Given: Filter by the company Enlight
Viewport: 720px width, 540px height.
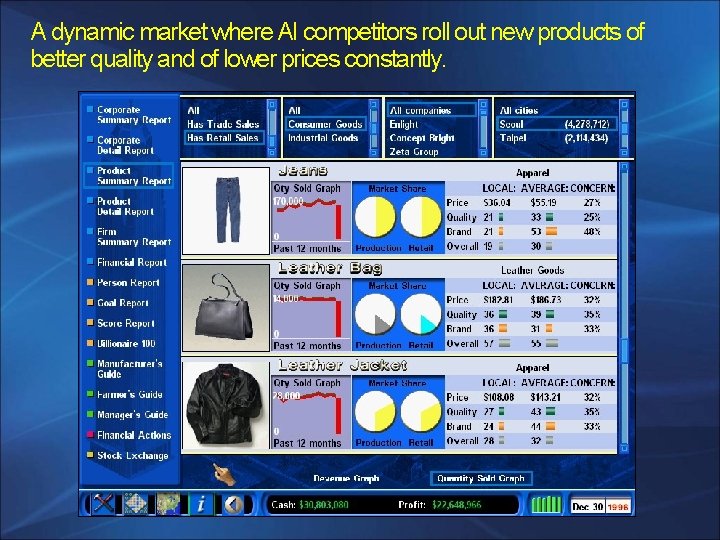Looking at the screenshot, I should 404,124.
